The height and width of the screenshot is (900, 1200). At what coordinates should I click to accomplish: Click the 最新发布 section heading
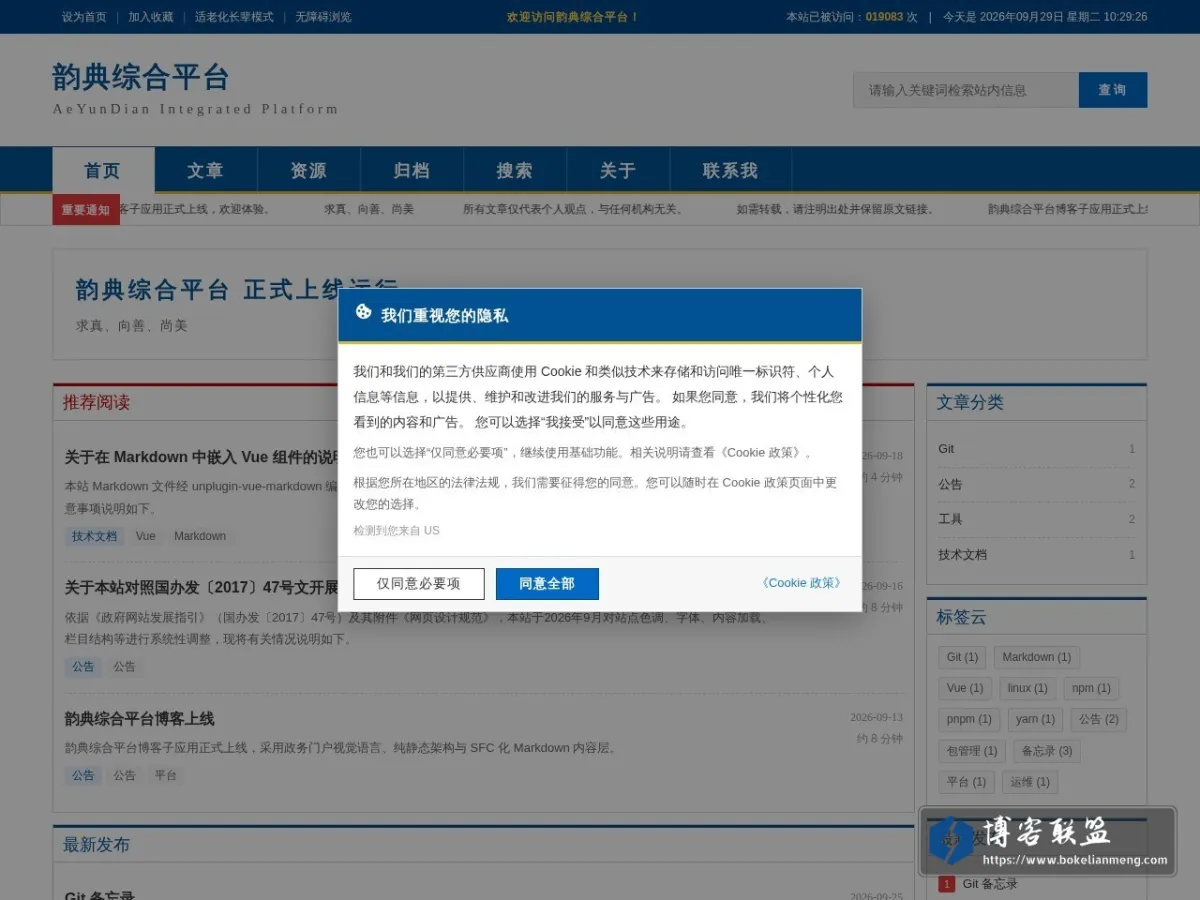click(96, 844)
